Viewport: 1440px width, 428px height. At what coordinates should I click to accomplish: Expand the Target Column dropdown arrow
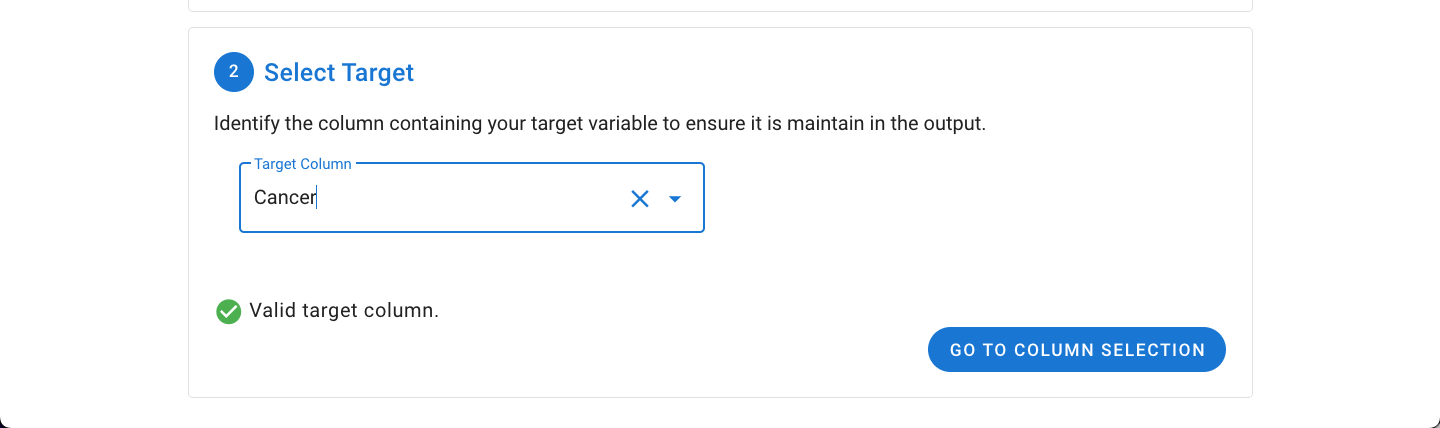pyautogui.click(x=675, y=199)
